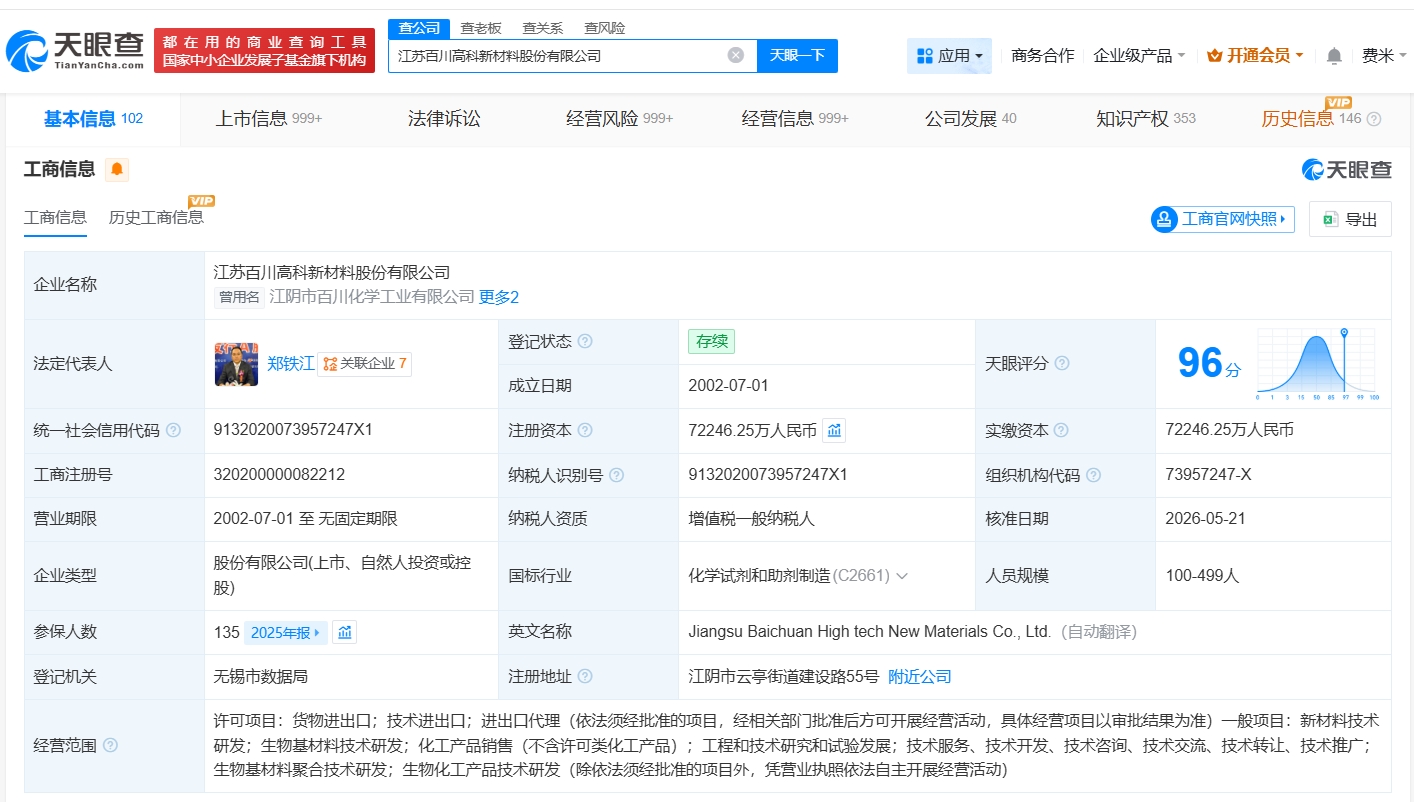Open 经营风险 tab
Image resolution: width=1414 pixels, height=802 pixels.
click(620, 119)
